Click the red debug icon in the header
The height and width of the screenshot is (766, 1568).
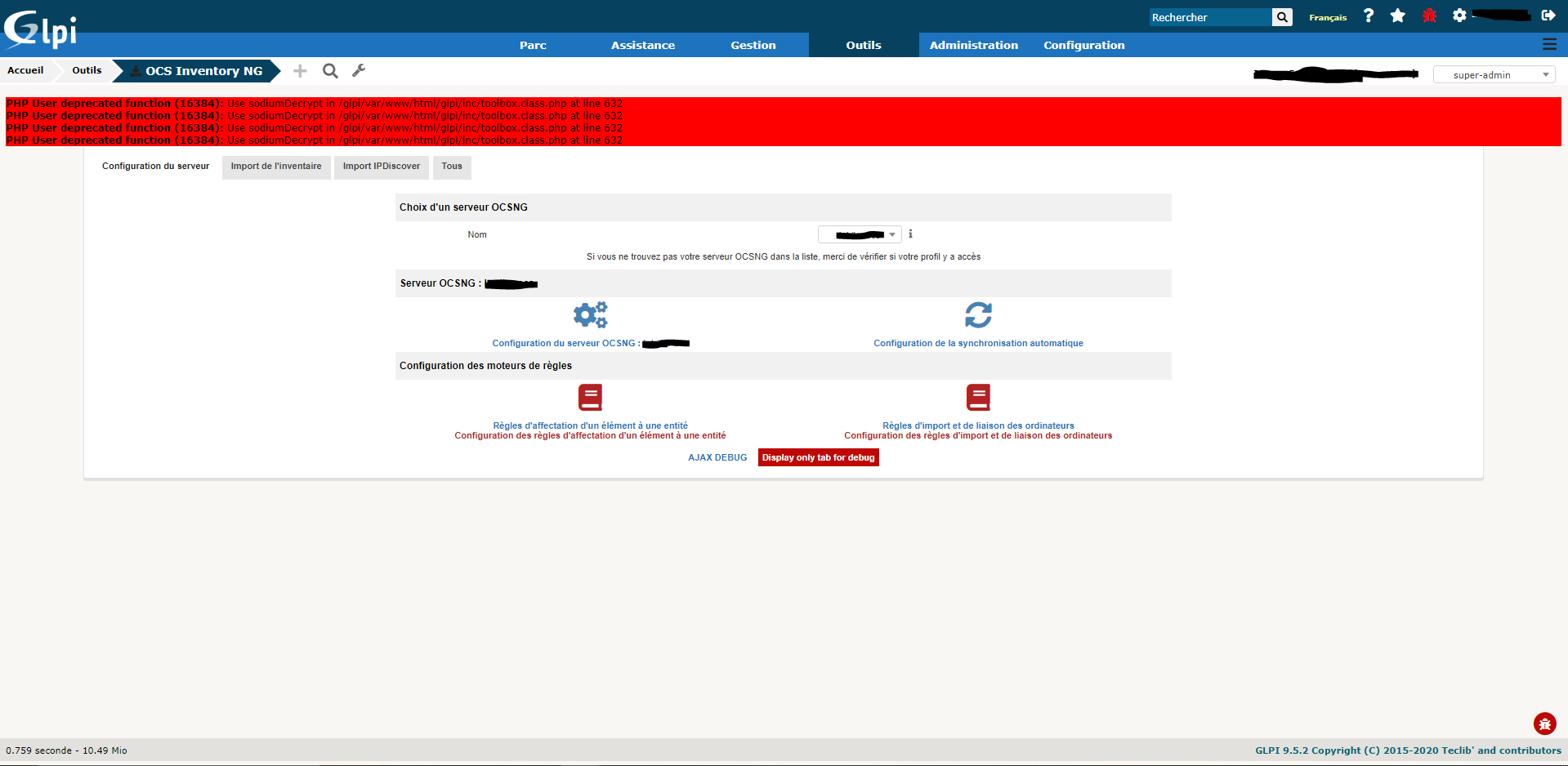pos(1429,16)
